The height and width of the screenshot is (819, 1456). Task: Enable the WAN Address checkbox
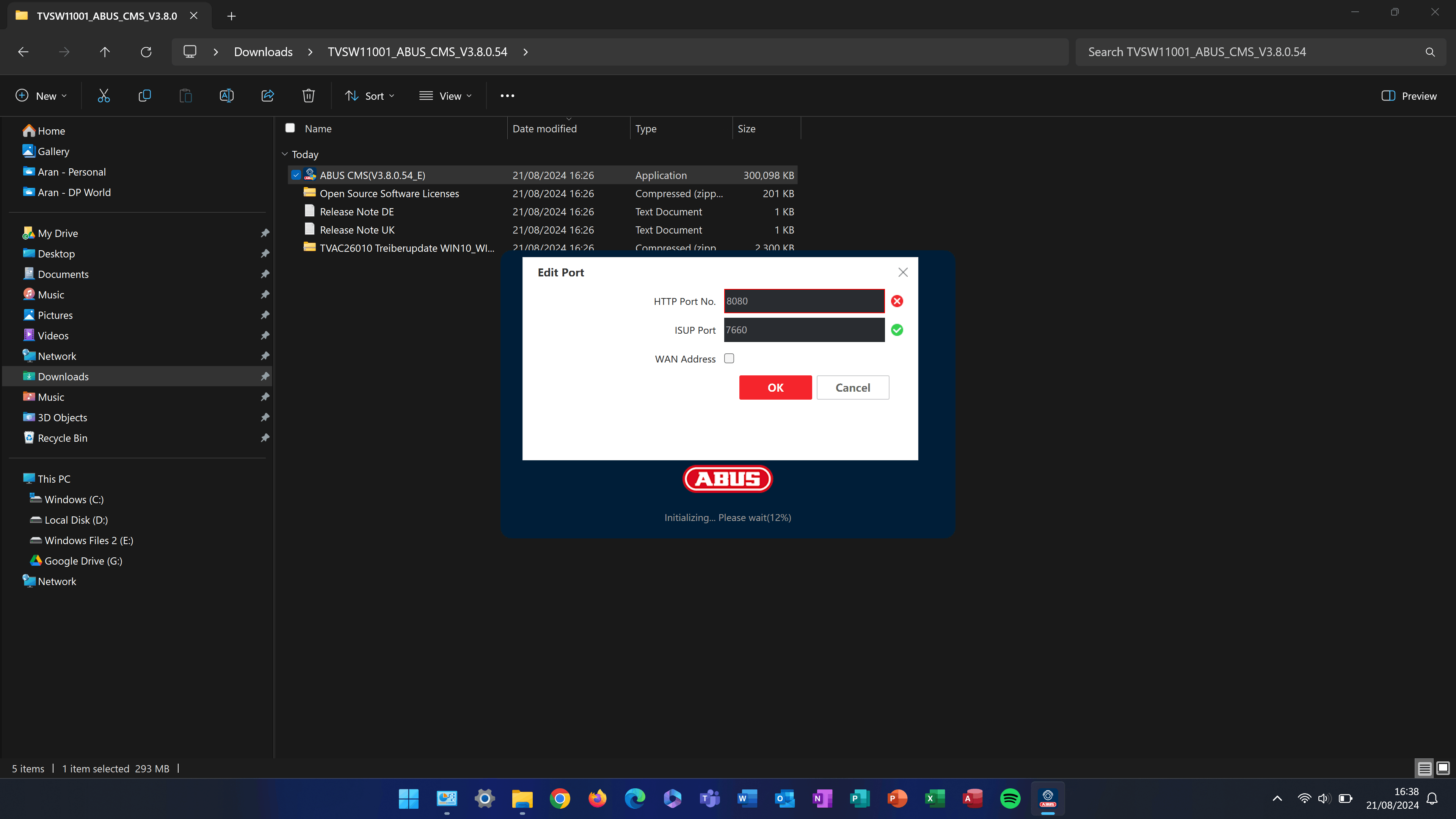[729, 358]
